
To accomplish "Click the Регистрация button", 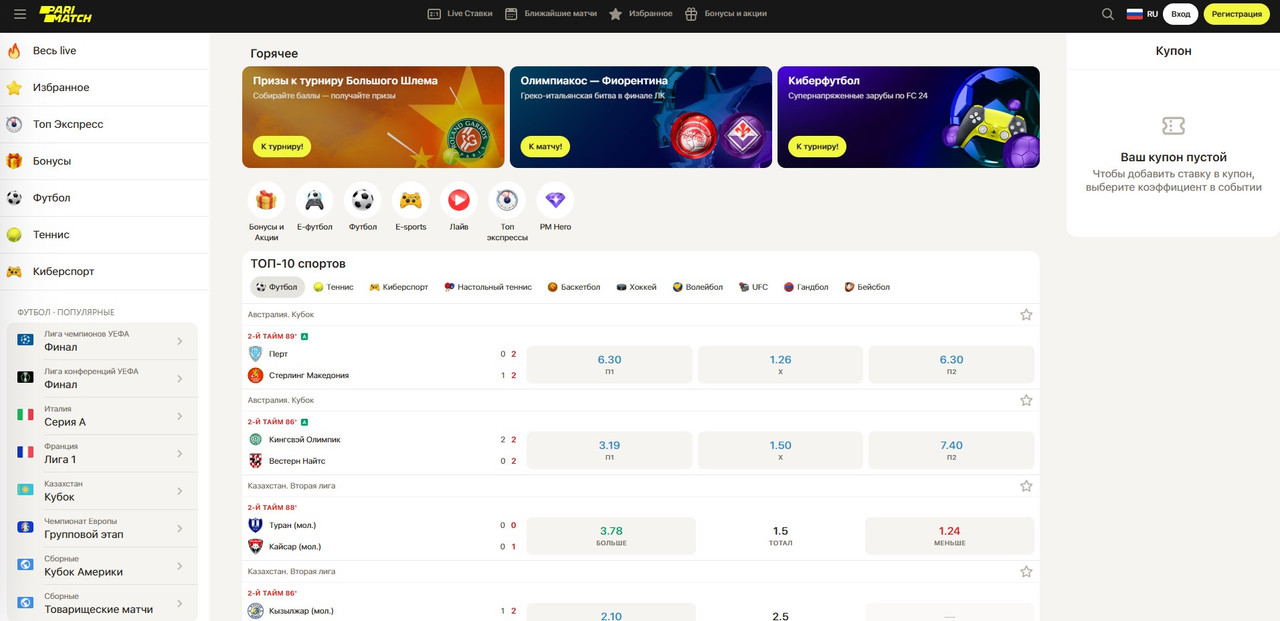I will pos(1237,14).
